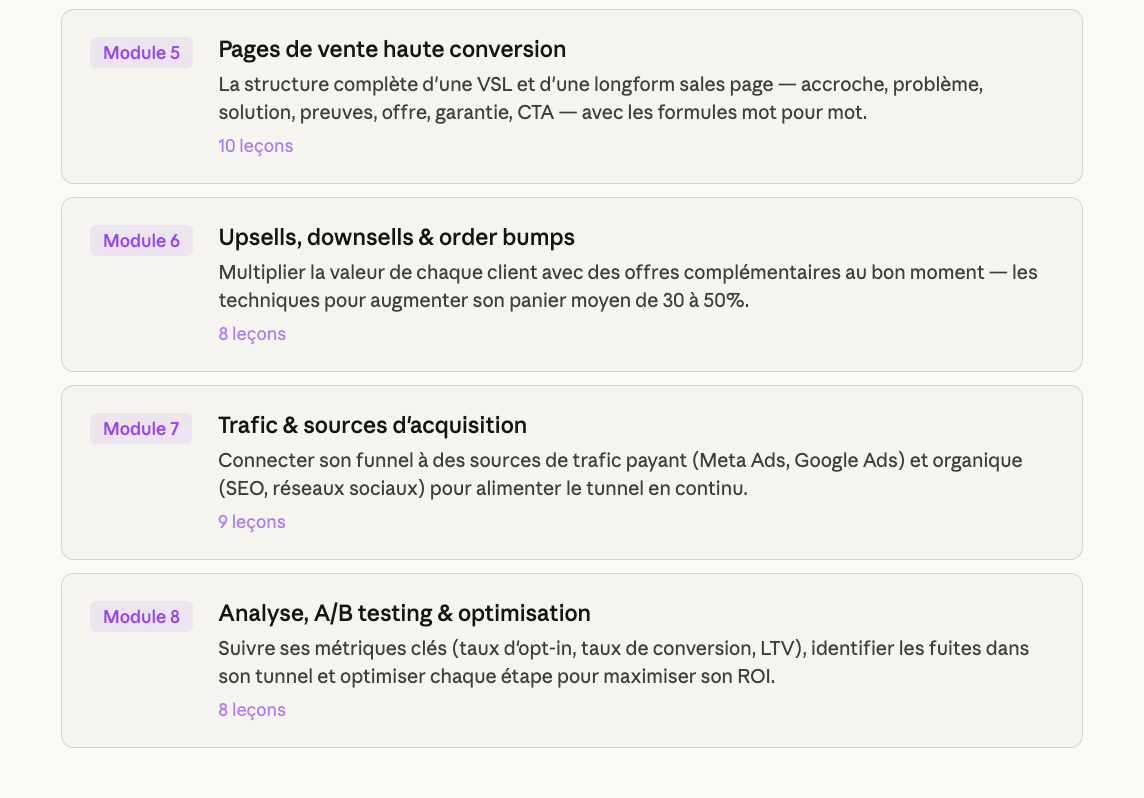Select "Analyse, A/B testing & optimisation" heading
Image resolution: width=1144 pixels, height=798 pixels.
404,613
